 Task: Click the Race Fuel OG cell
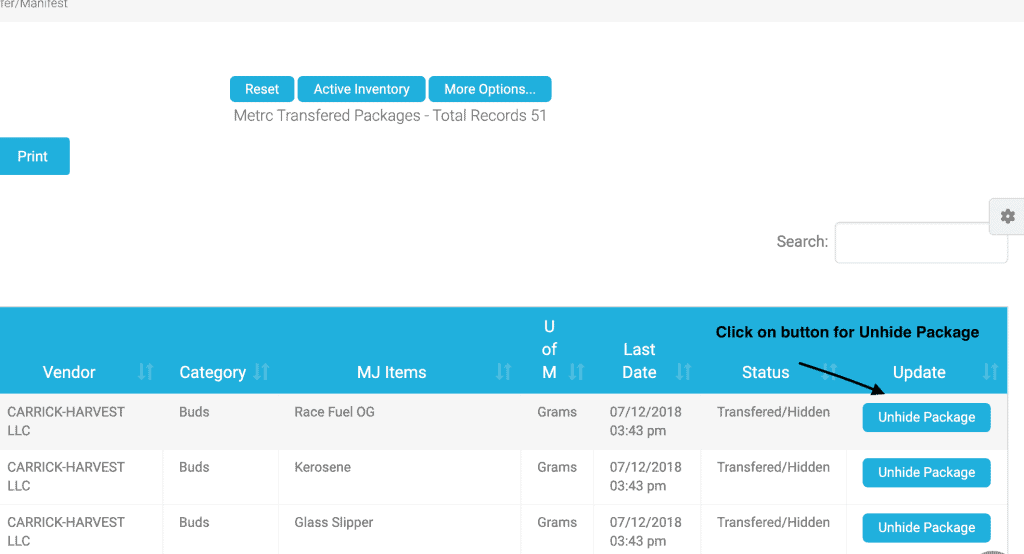point(334,412)
